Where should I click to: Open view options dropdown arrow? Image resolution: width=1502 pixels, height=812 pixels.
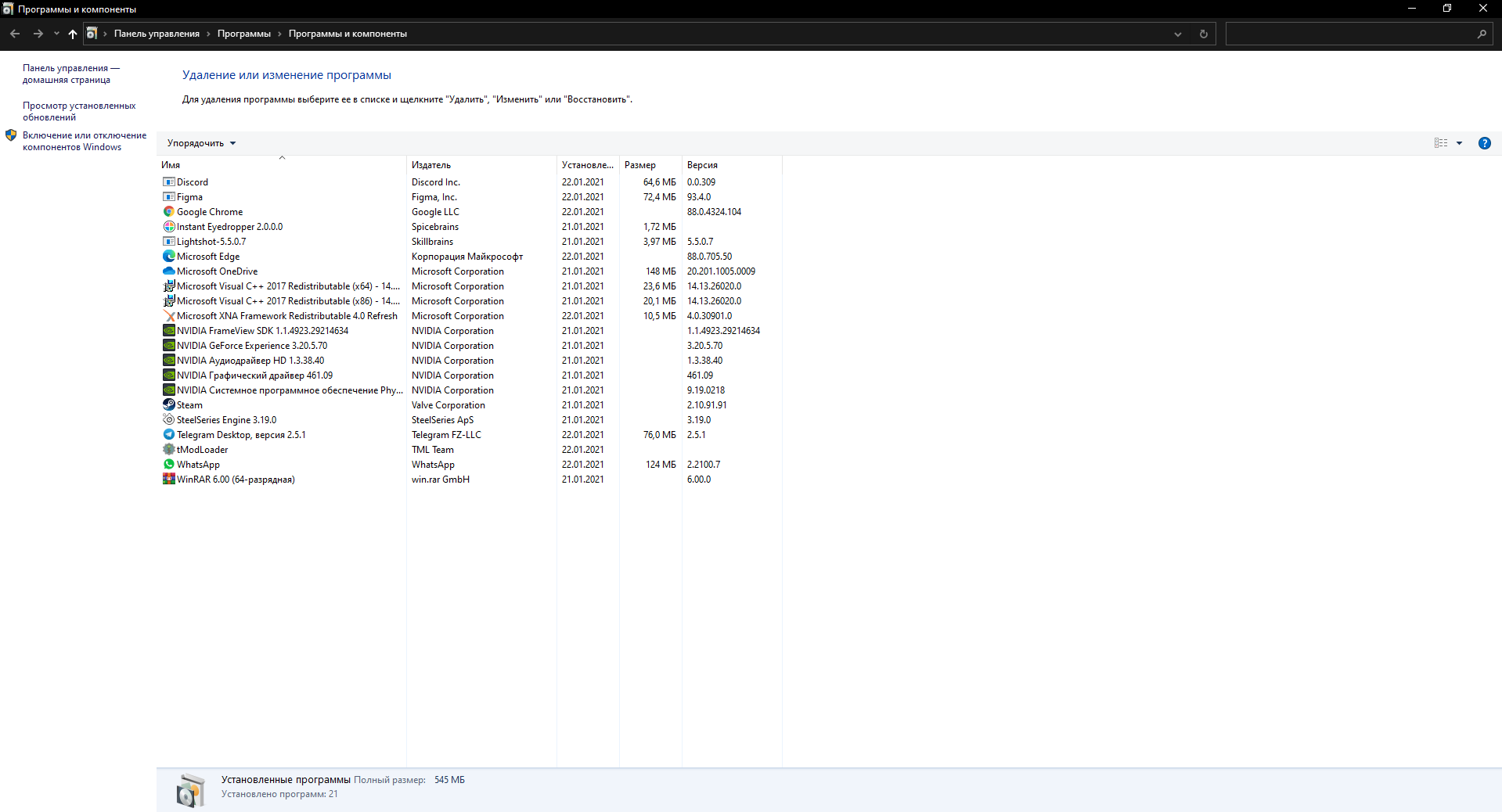pos(1459,143)
